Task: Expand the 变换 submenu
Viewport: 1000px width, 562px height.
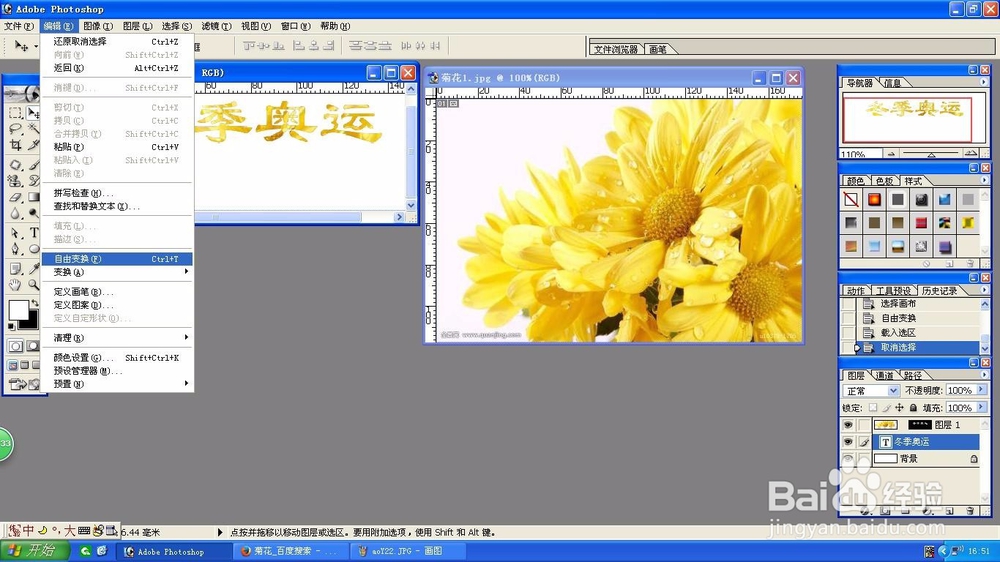Action: click(117, 272)
